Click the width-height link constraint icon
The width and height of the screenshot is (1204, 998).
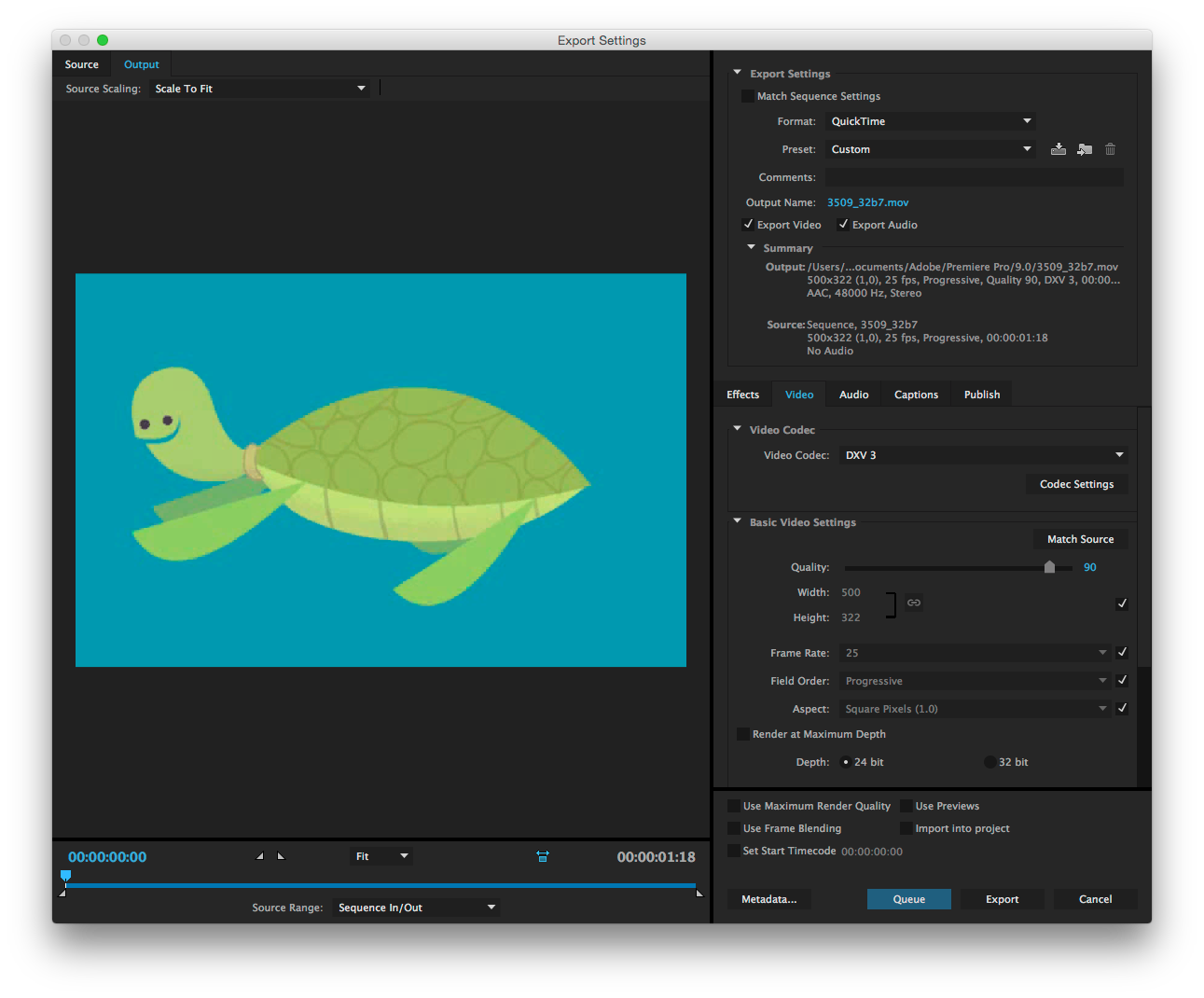point(914,603)
